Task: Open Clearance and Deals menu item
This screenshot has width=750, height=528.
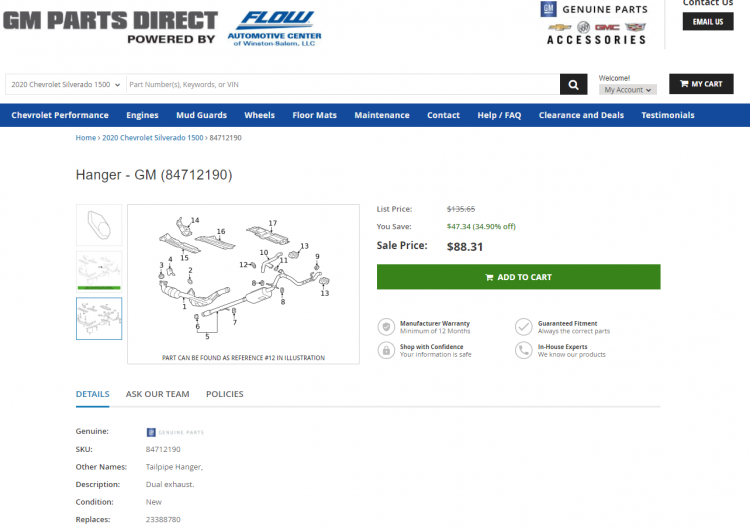Action: [581, 115]
